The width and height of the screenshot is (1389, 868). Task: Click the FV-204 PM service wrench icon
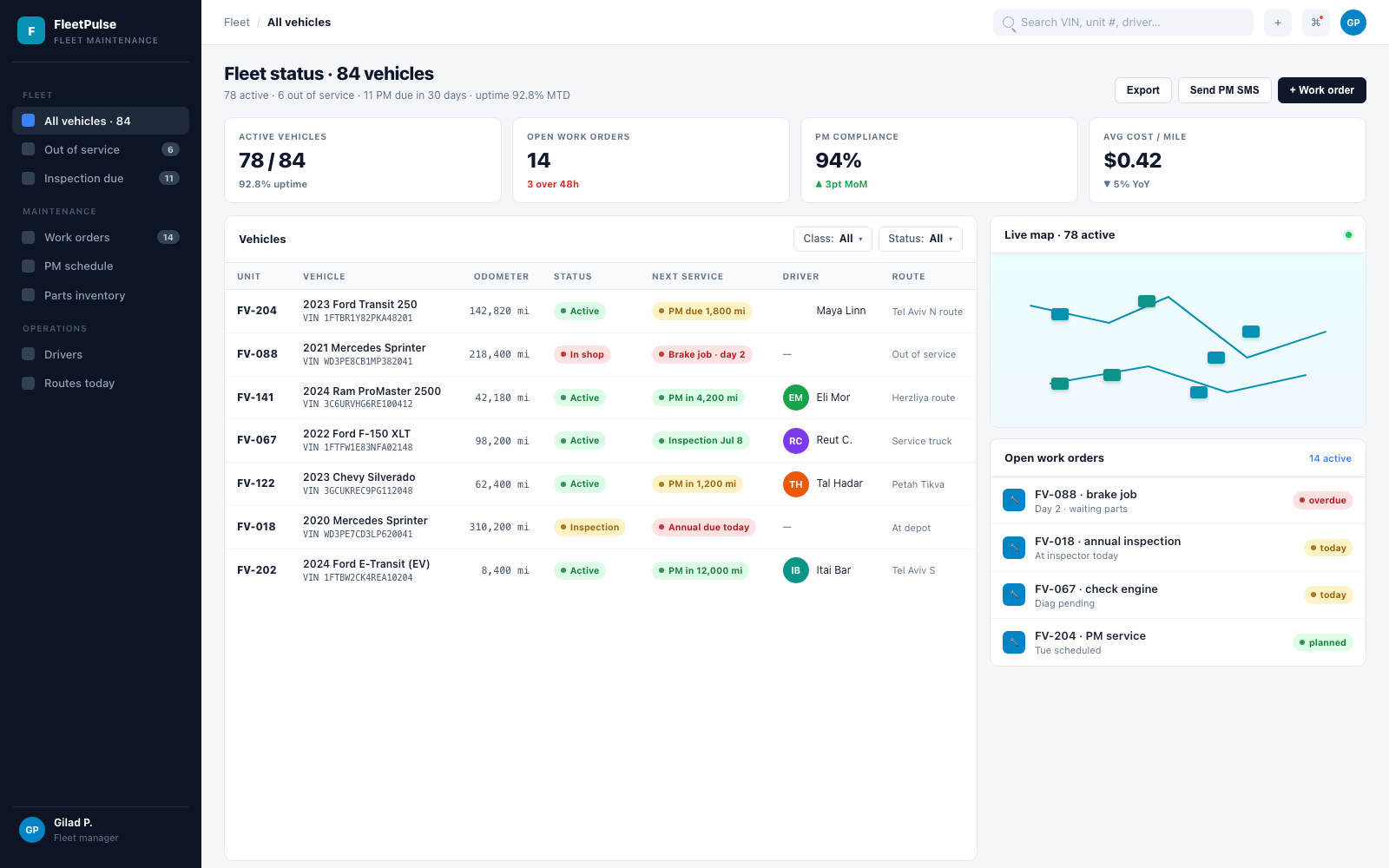coord(1014,642)
